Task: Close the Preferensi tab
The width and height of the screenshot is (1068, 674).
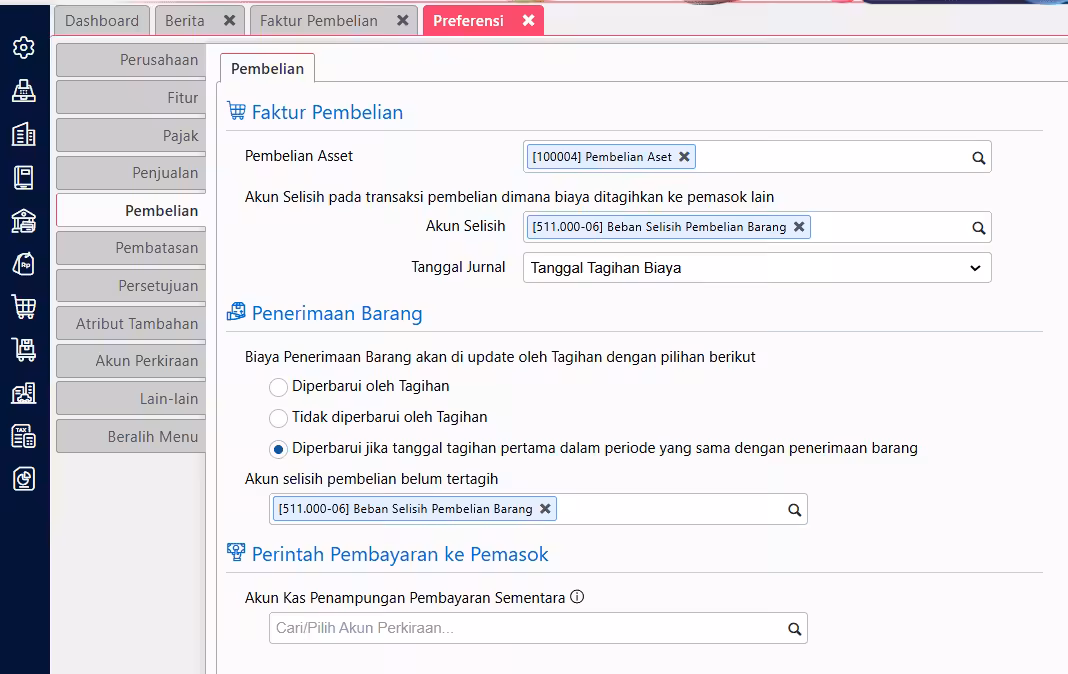Action: click(x=529, y=20)
